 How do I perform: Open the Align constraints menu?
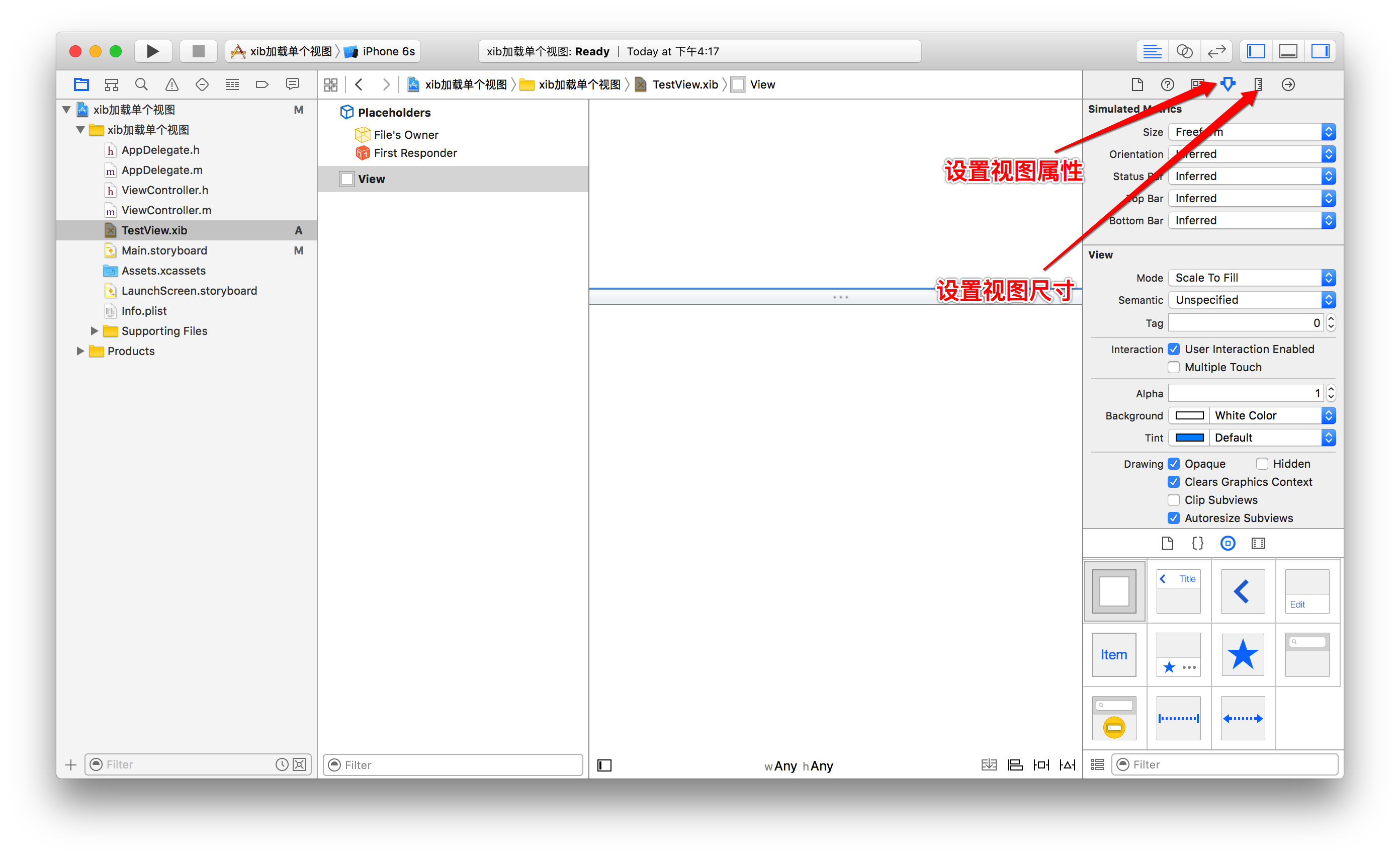click(x=1015, y=765)
